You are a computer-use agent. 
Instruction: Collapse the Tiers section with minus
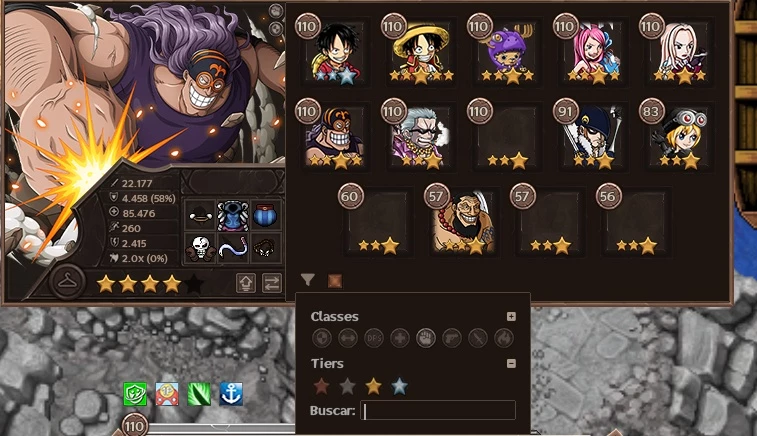511,363
